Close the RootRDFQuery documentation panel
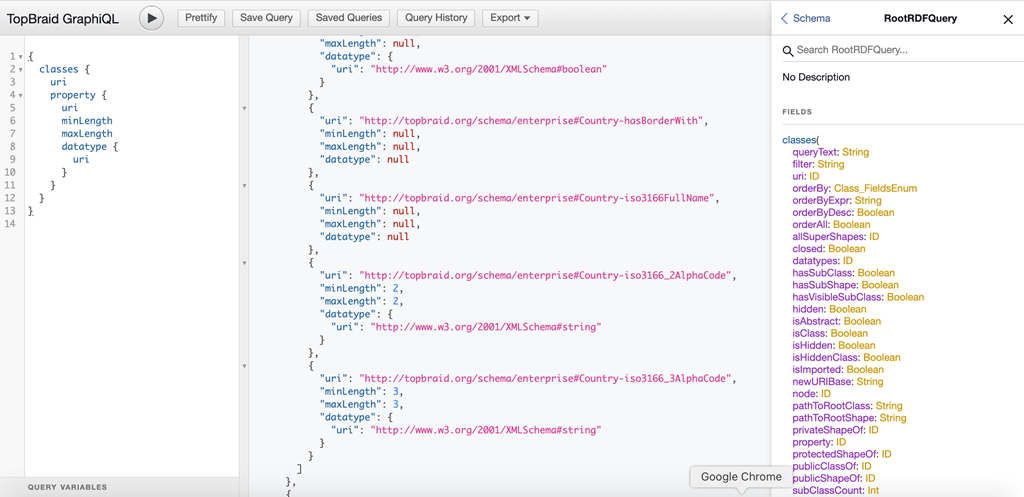The width and height of the screenshot is (1024, 497). pyautogui.click(x=1008, y=20)
